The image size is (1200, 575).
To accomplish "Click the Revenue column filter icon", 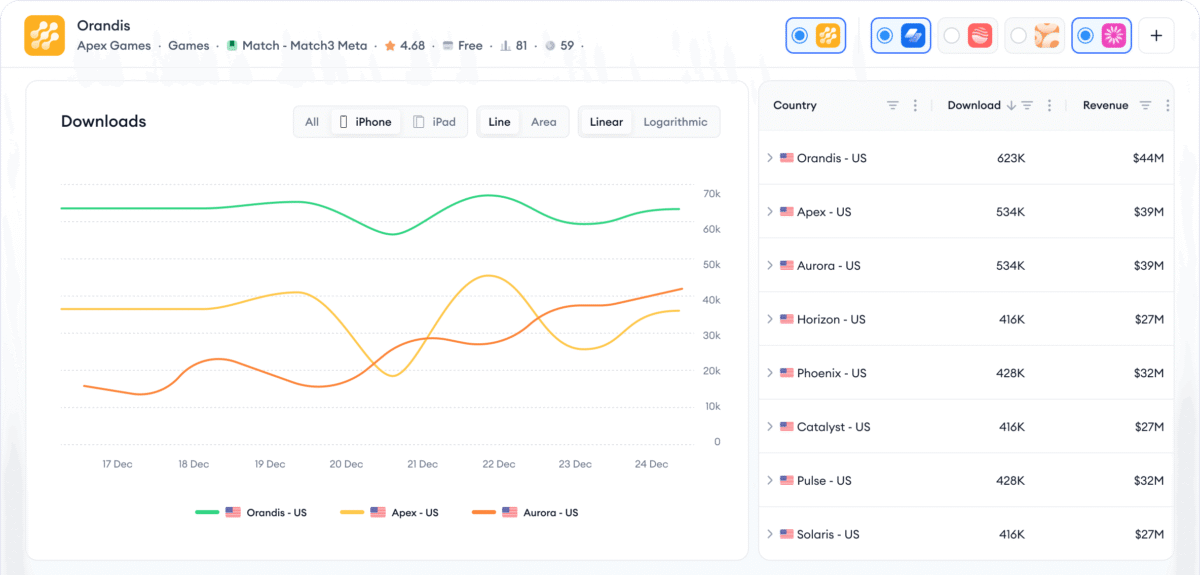I will tap(1146, 106).
